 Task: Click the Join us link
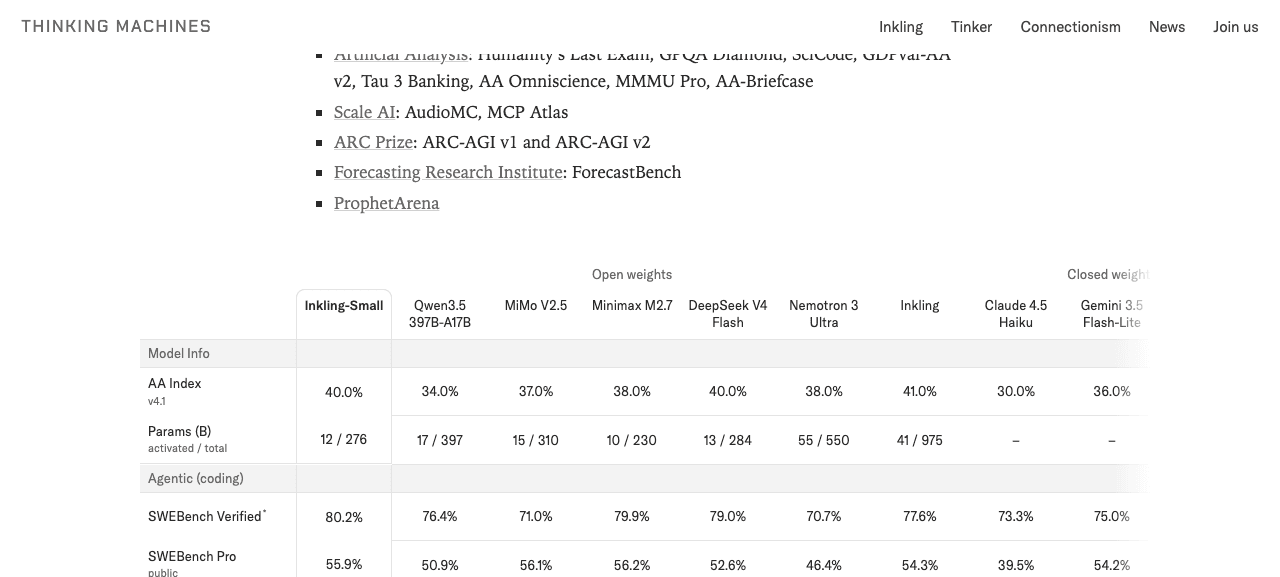(1236, 27)
